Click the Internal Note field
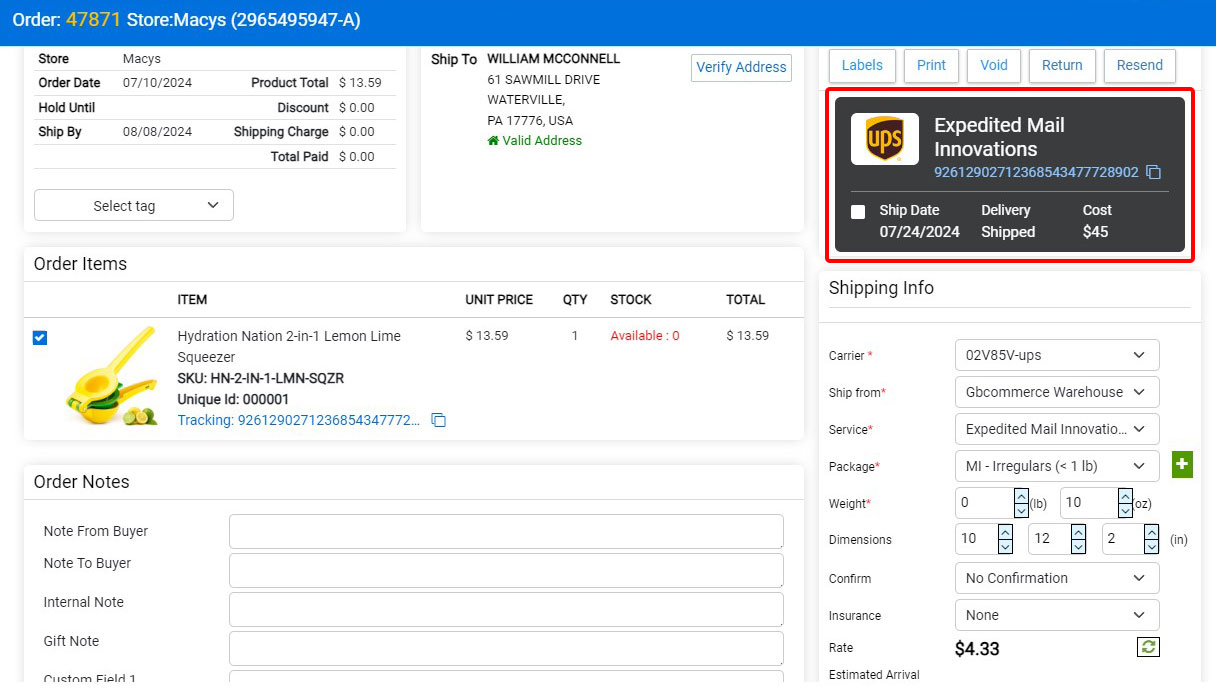1216x698 pixels. click(x=506, y=609)
